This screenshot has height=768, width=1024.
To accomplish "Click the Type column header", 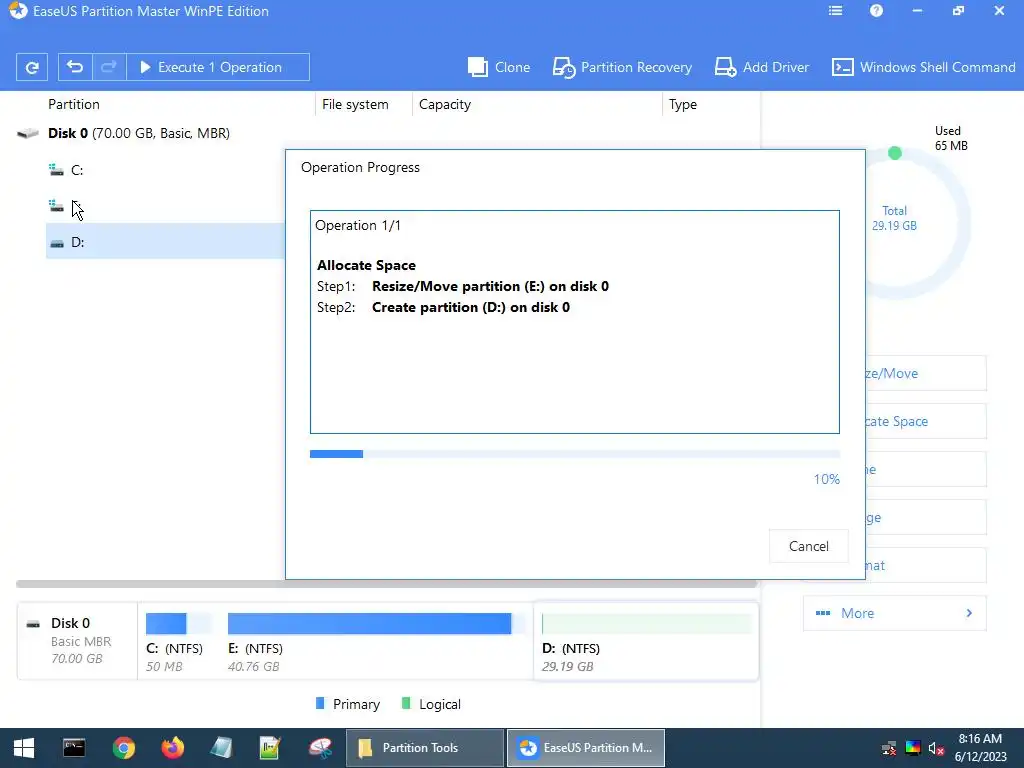I will click(682, 104).
